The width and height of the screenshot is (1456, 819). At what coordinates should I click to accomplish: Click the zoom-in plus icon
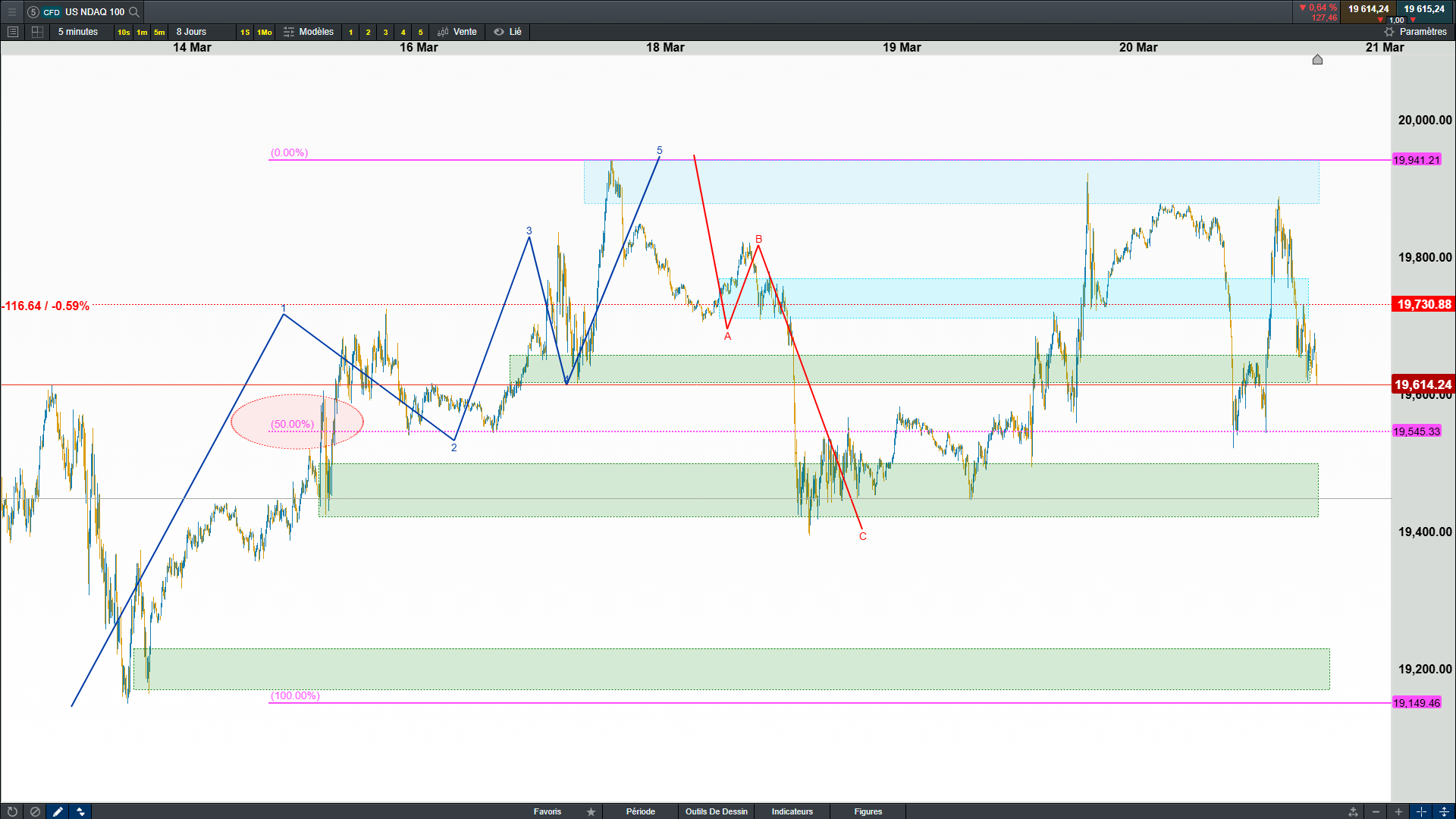pyautogui.click(x=1398, y=811)
